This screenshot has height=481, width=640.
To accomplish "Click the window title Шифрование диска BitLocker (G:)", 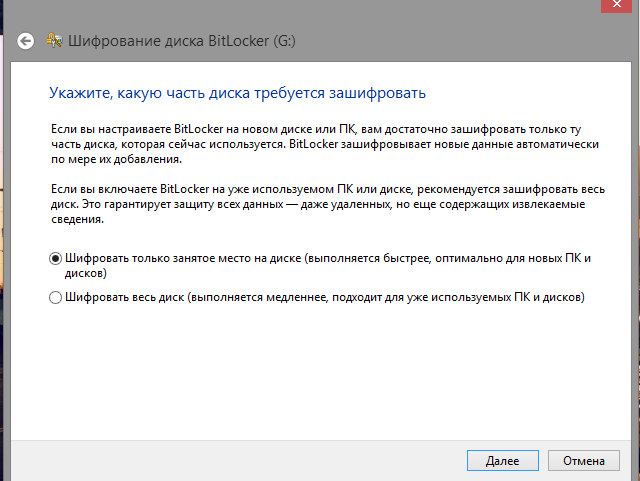I will click(182, 41).
